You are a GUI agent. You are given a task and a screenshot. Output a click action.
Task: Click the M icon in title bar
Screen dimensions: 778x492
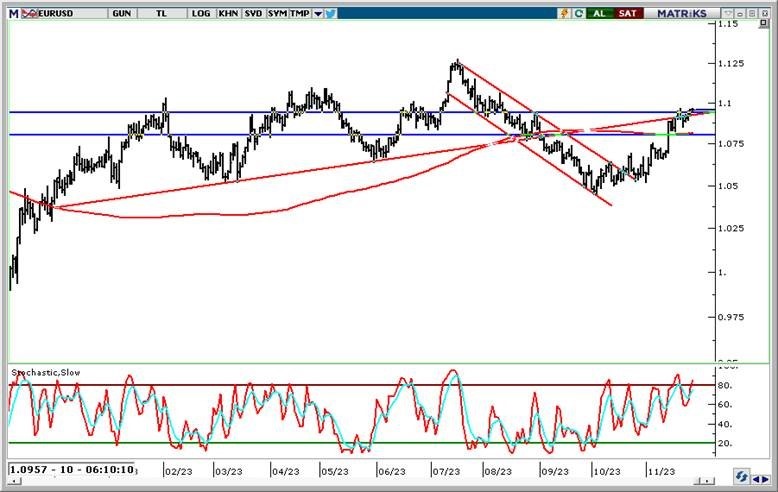pos(10,13)
